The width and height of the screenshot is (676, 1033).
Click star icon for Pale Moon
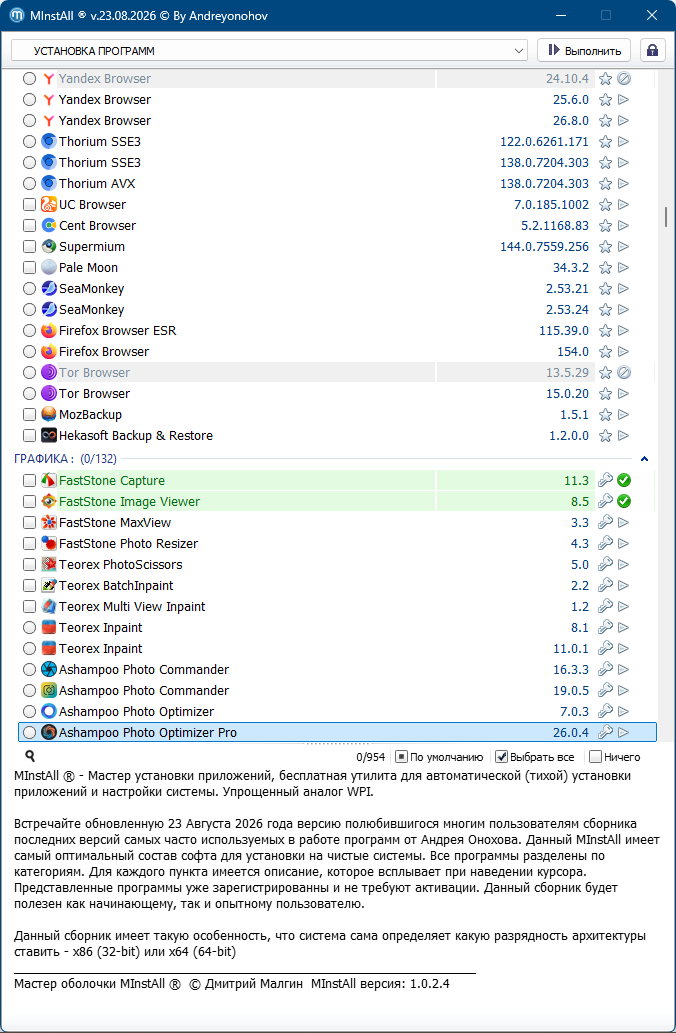(605, 268)
